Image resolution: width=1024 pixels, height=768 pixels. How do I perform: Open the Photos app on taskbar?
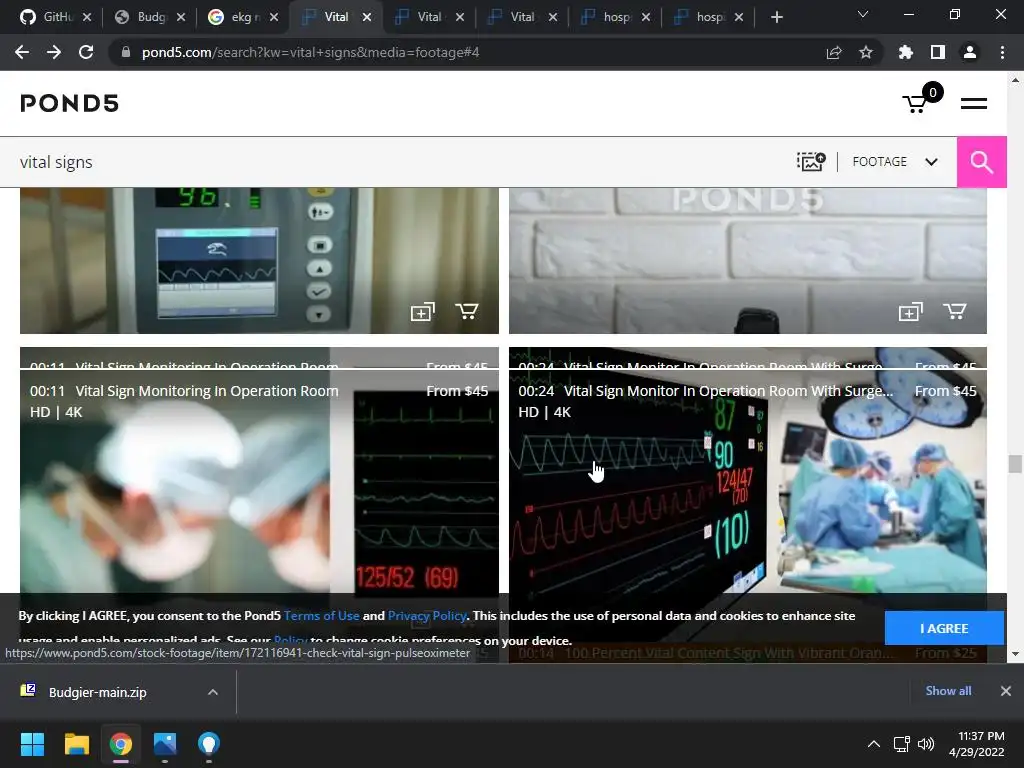[x=165, y=744]
